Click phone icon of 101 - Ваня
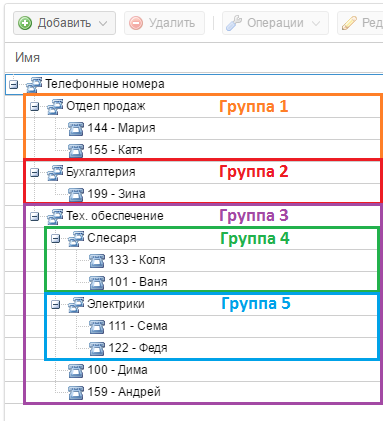This screenshot has height=421, width=383. [97, 283]
